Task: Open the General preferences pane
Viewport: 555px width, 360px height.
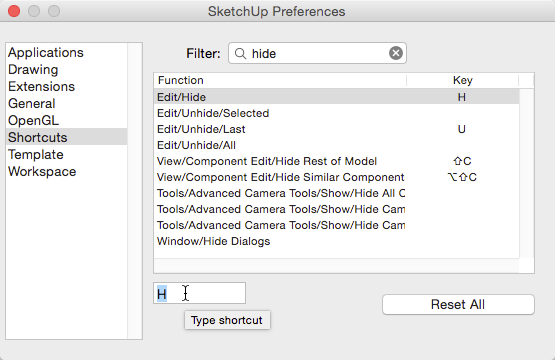Action: [67, 103]
